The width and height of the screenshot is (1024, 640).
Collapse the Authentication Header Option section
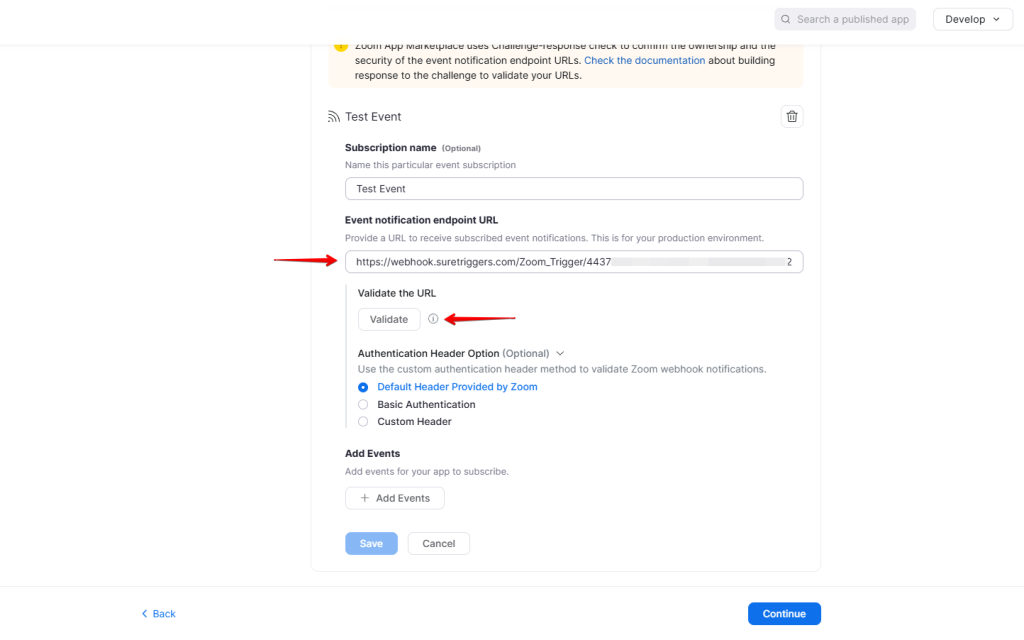point(560,353)
